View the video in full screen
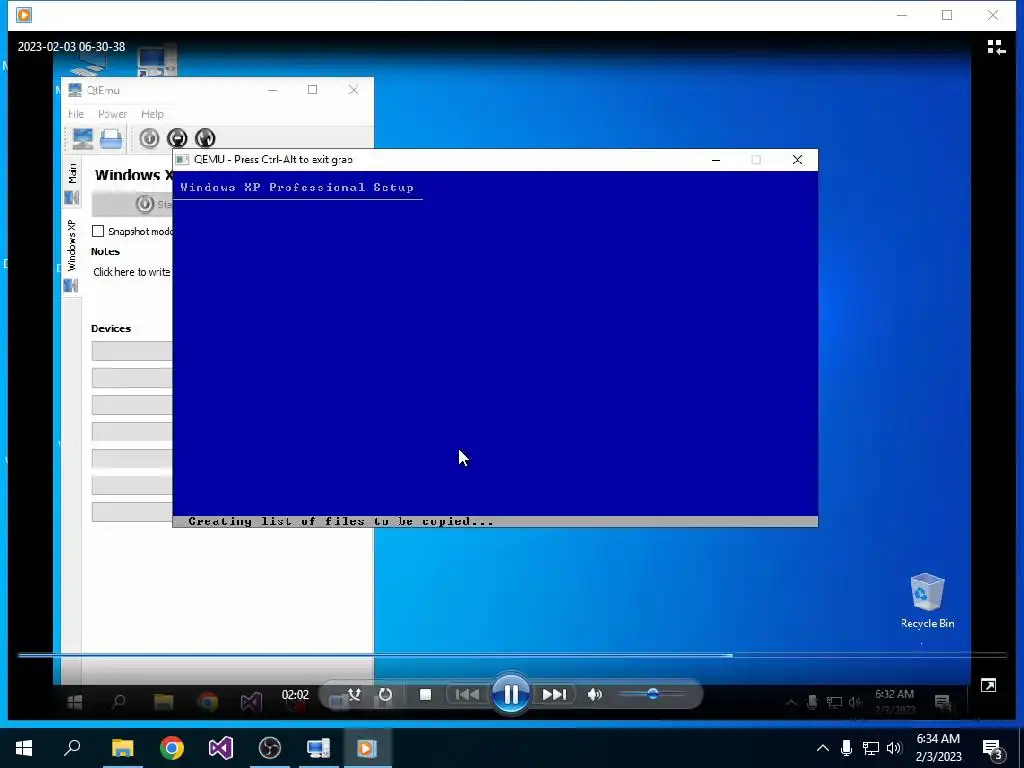Viewport: 1024px width, 768px height. pos(988,685)
